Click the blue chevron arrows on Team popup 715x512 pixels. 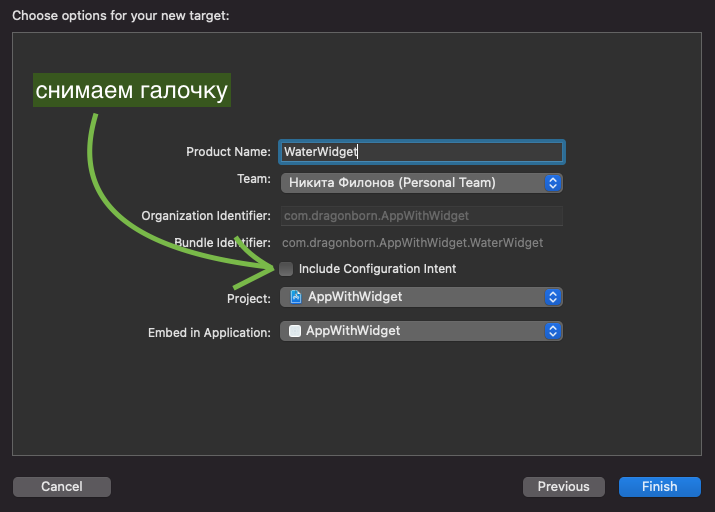click(552, 183)
